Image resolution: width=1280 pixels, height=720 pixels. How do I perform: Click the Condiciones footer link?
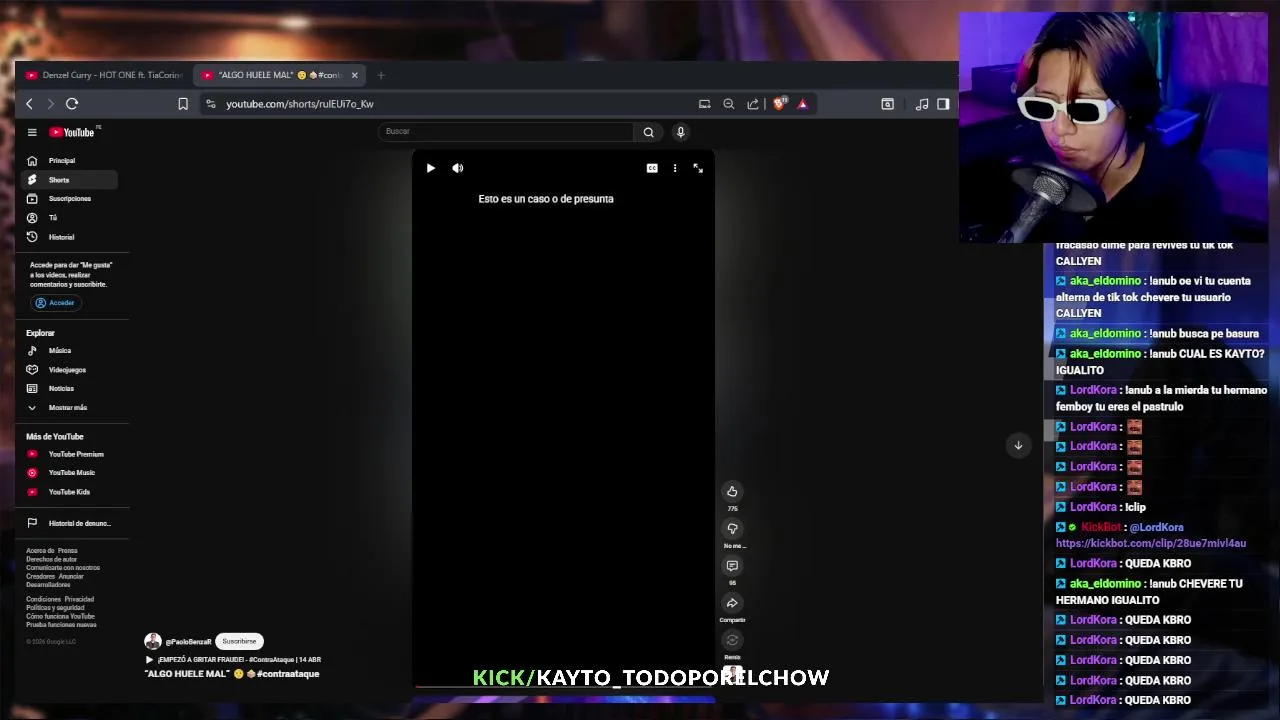click(44, 599)
